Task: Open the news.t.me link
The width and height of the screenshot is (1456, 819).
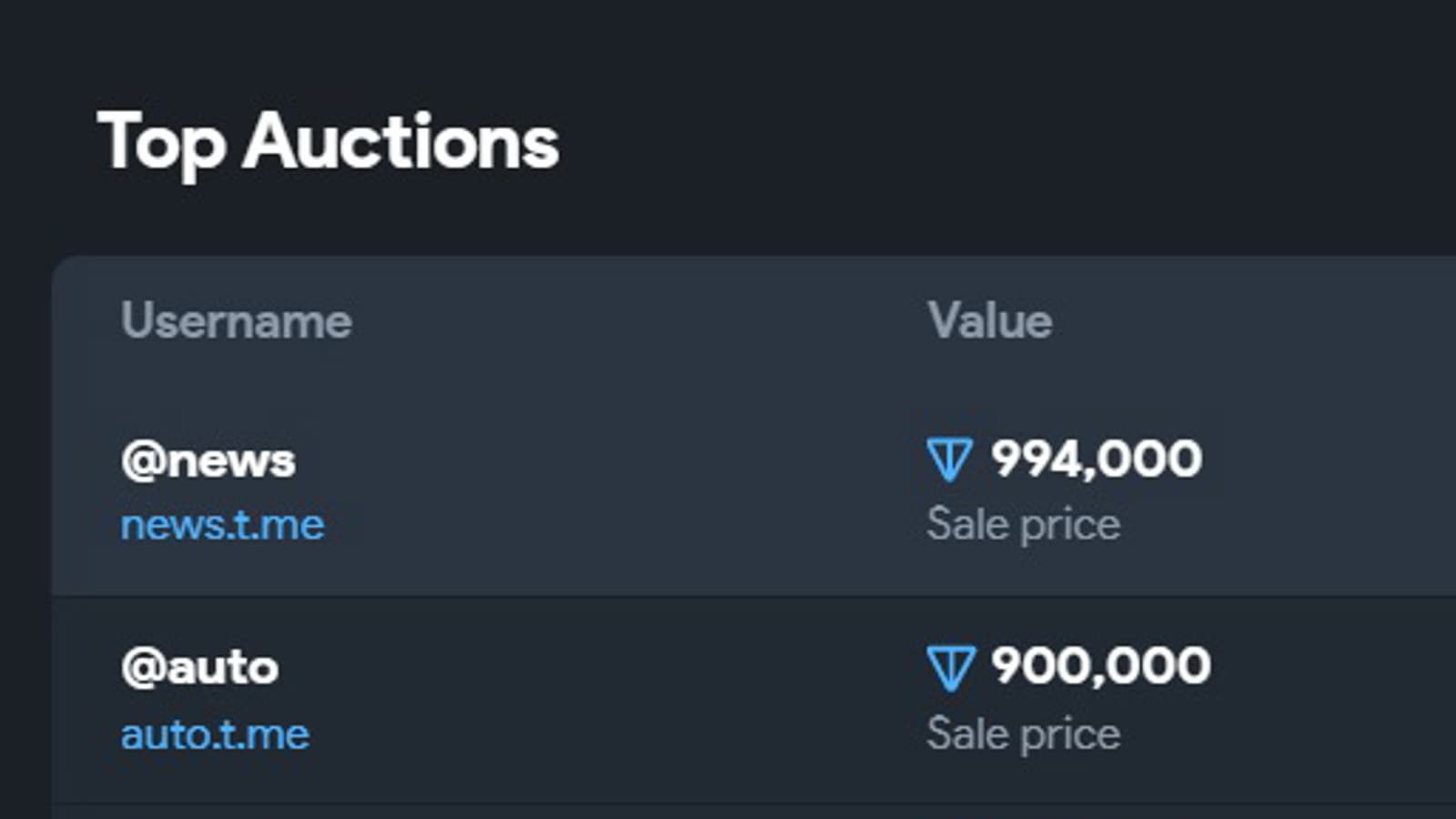Action: [223, 525]
